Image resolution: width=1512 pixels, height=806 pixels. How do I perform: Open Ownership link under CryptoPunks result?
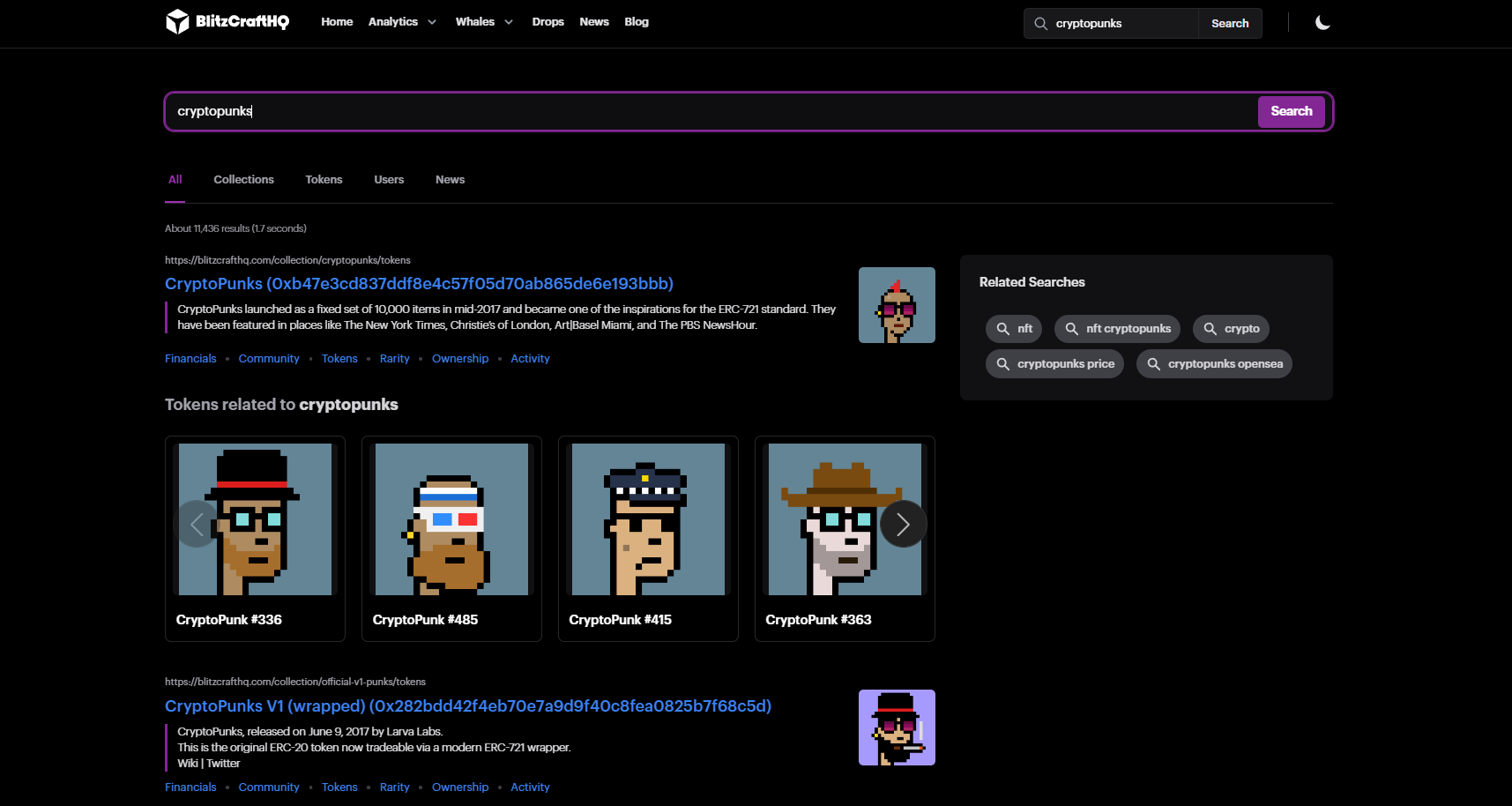pyautogui.click(x=460, y=359)
